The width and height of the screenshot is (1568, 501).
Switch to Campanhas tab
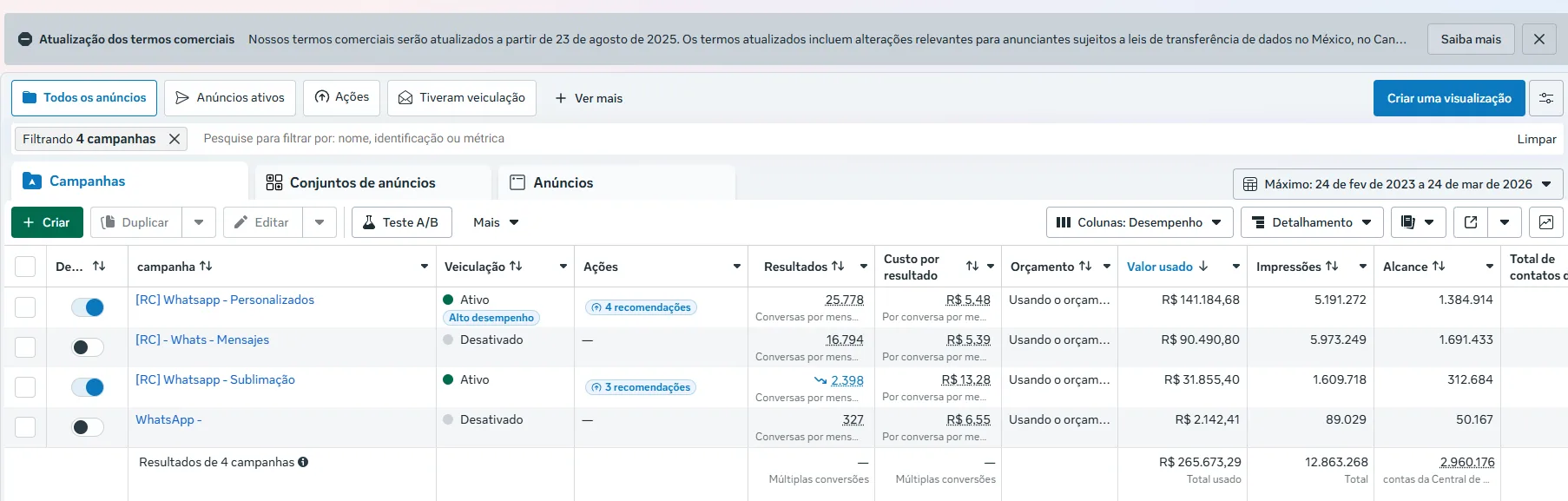(129, 181)
